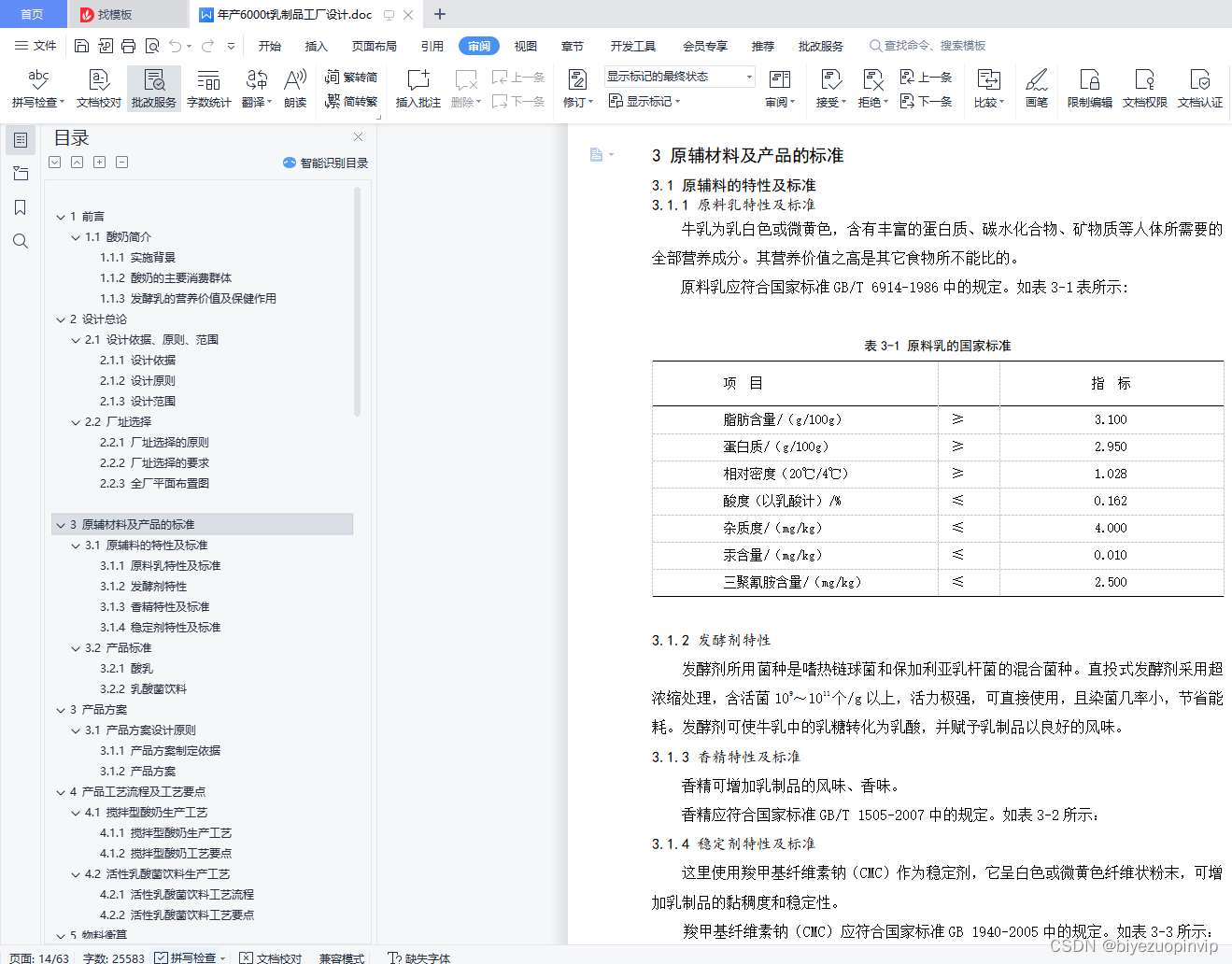Jump to 3.2.2 乳酸菌饮料 in outline
Image resolution: width=1232 pixels, height=964 pixels.
(143, 689)
